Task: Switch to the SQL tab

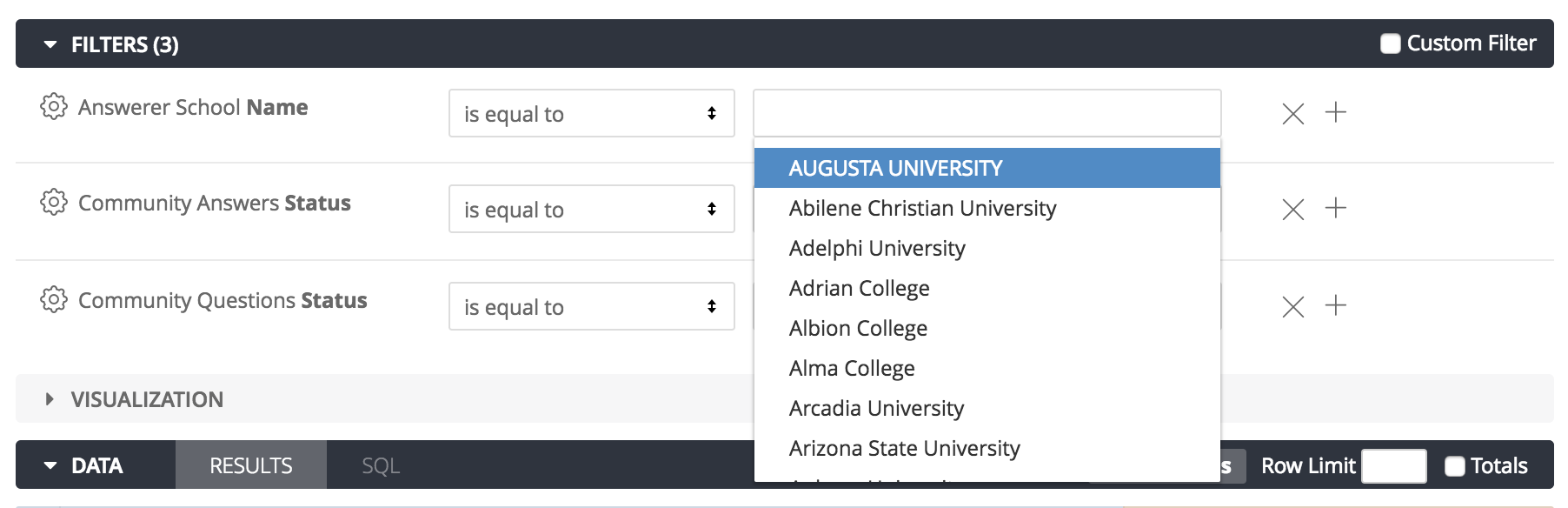Action: click(381, 465)
